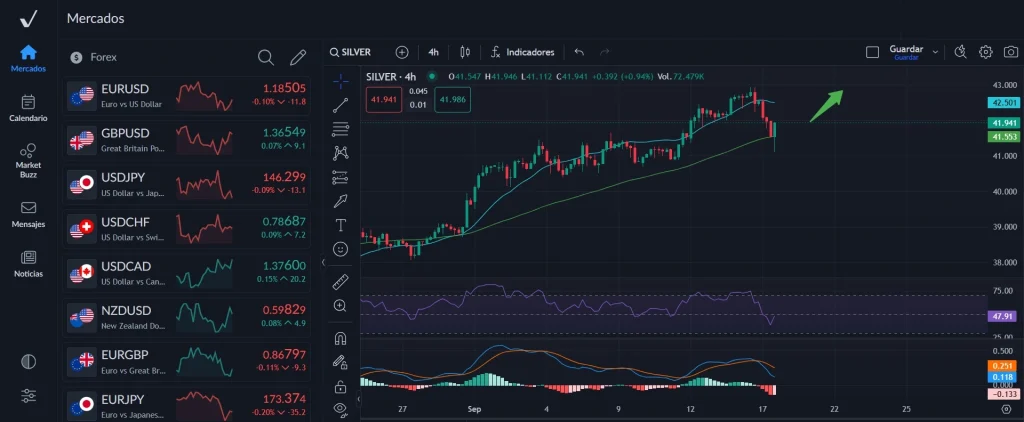Open chart settings gear icon
Viewport: 1024px width, 422px height.
[x=985, y=52]
